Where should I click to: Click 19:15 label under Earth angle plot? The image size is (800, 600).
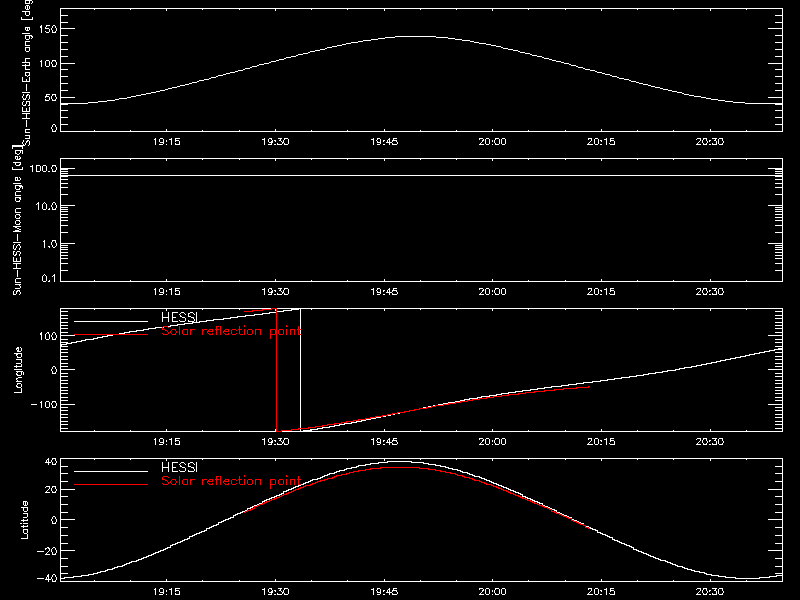[167, 142]
